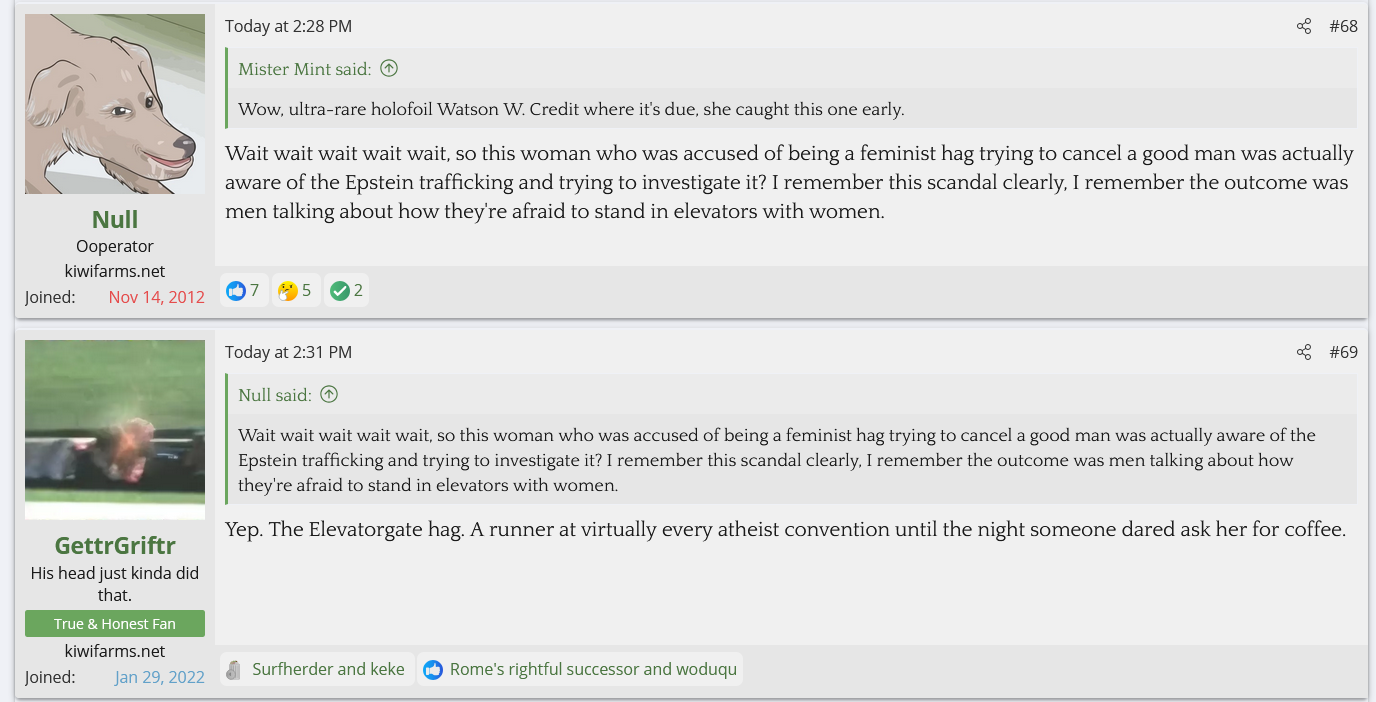This screenshot has width=1376, height=702.
Task: Click GettrGriftr's avatar image
Action: click(x=115, y=430)
